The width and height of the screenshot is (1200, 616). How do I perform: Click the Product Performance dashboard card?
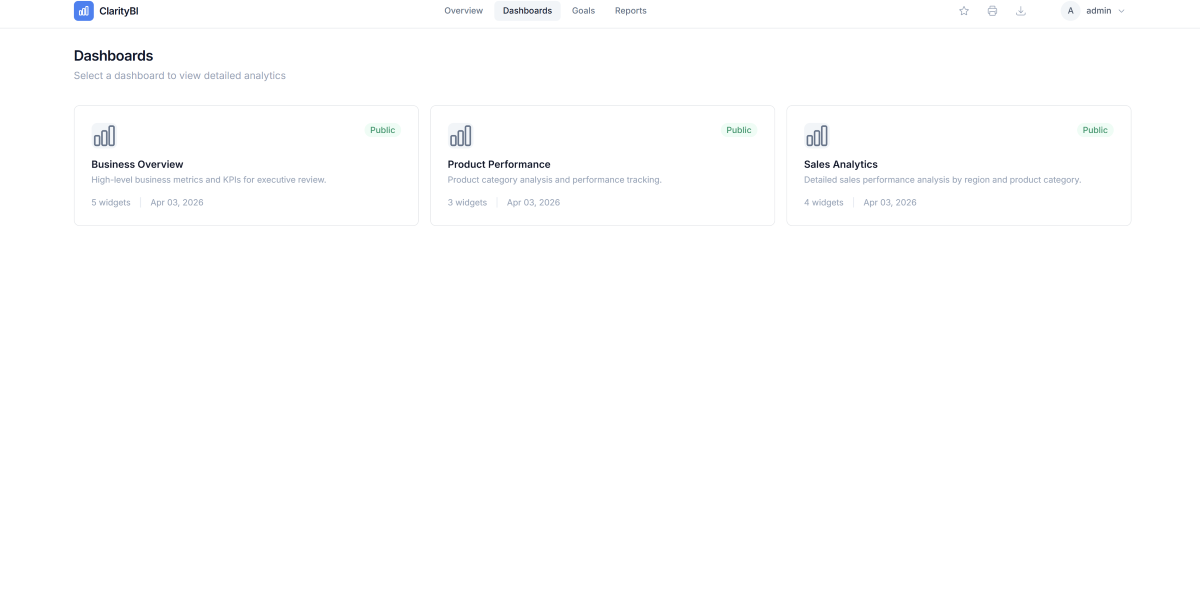[x=602, y=165]
